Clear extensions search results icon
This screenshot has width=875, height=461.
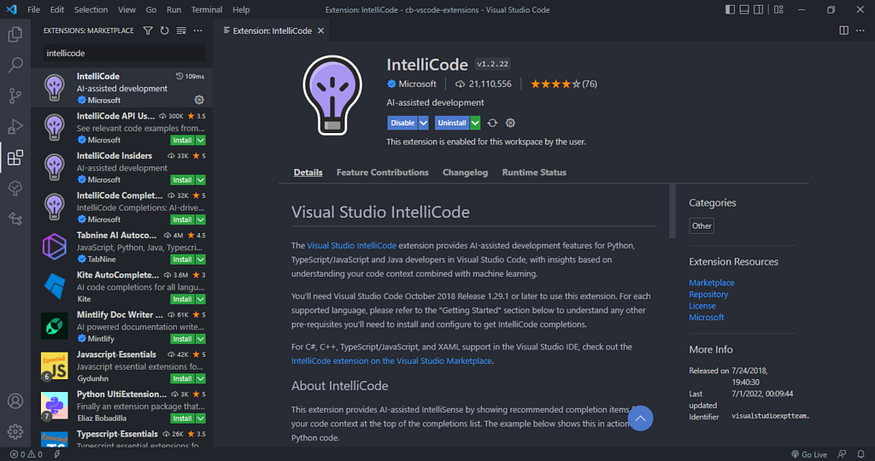(180, 31)
